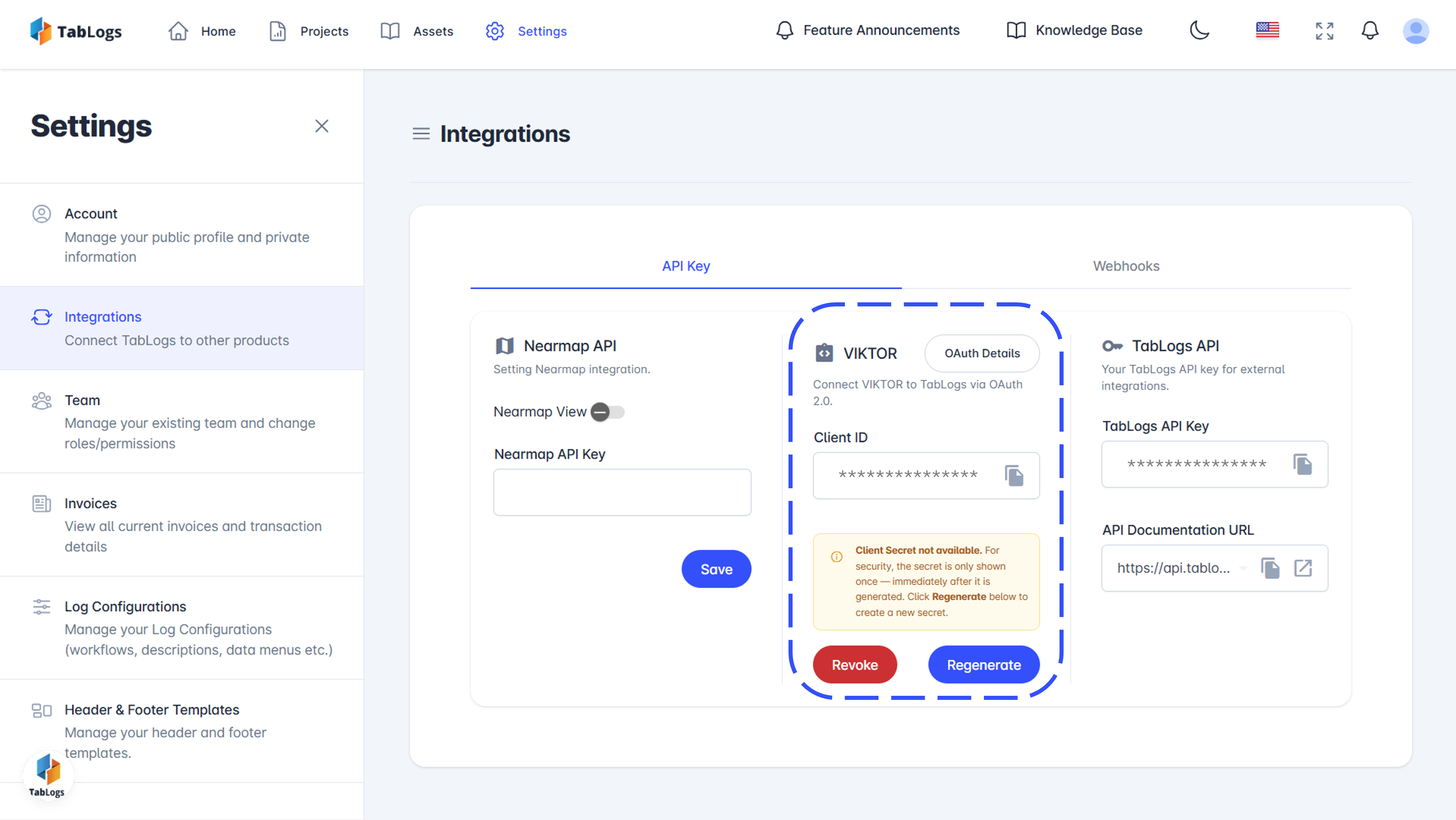Image resolution: width=1456 pixels, height=820 pixels.
Task: Click the Team people icon
Action: 41,401
